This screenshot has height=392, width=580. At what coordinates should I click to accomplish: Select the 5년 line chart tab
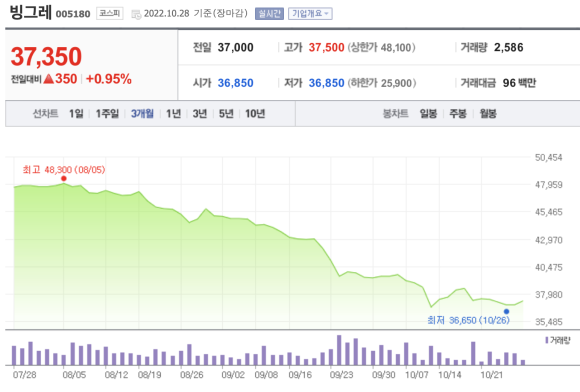point(226,114)
